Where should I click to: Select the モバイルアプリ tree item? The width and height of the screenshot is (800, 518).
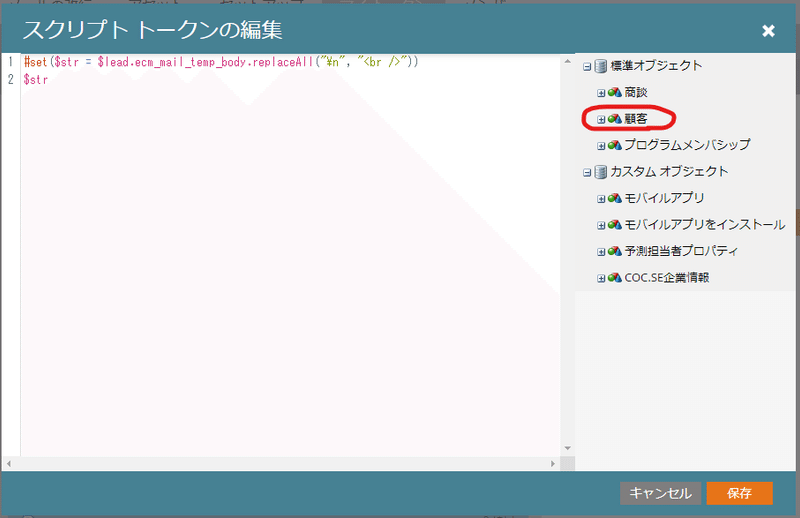(x=664, y=198)
